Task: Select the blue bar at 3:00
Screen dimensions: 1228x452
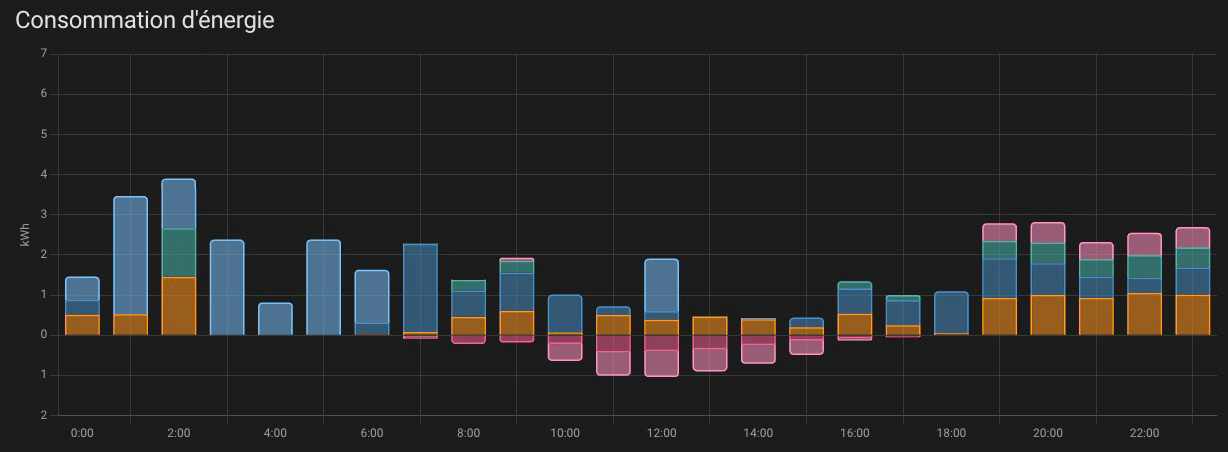Action: tap(227, 287)
